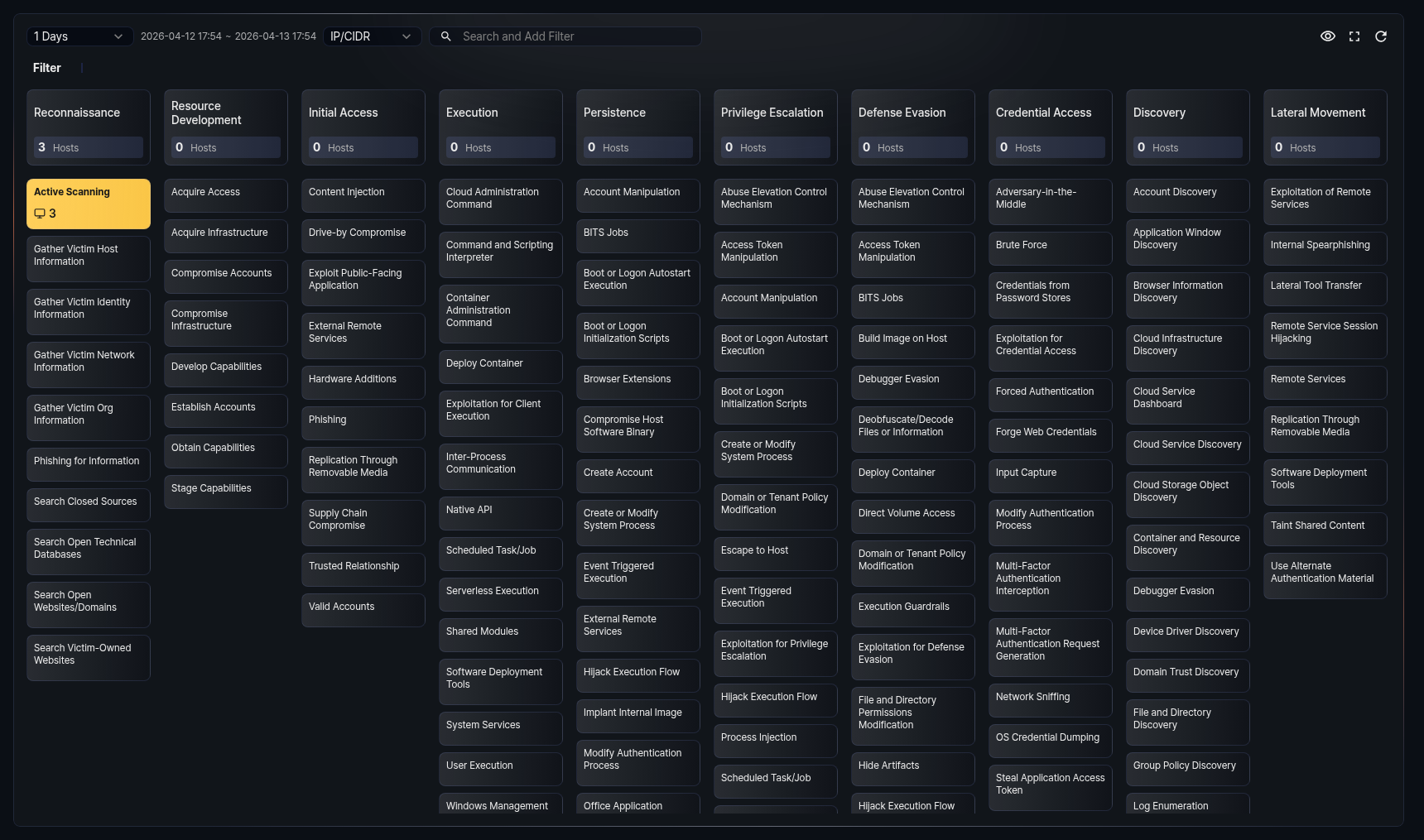The width and height of the screenshot is (1424, 840).
Task: Select Remote Services under Lateral Movement
Action: (x=1325, y=380)
